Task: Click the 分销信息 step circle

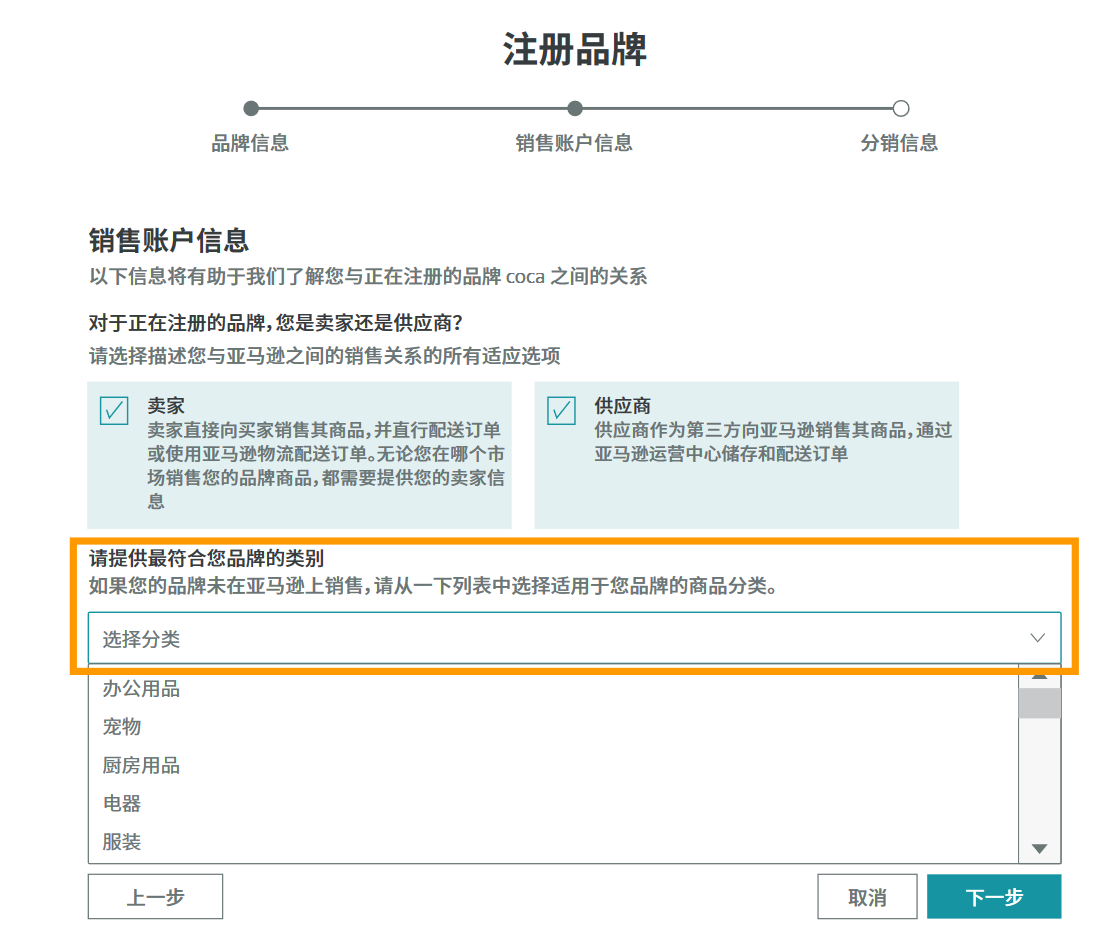Action: (901, 109)
